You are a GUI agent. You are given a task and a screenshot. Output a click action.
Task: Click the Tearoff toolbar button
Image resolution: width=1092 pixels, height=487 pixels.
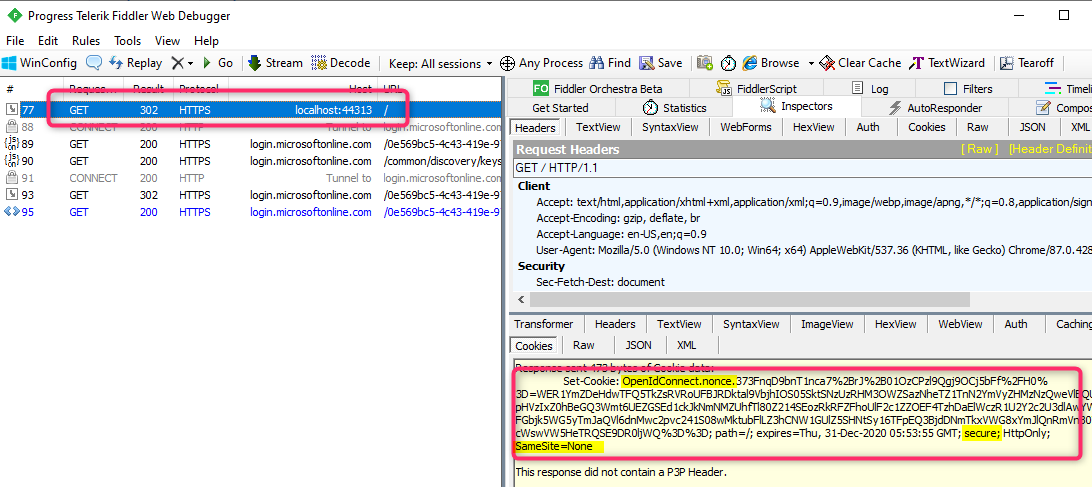[1027, 63]
